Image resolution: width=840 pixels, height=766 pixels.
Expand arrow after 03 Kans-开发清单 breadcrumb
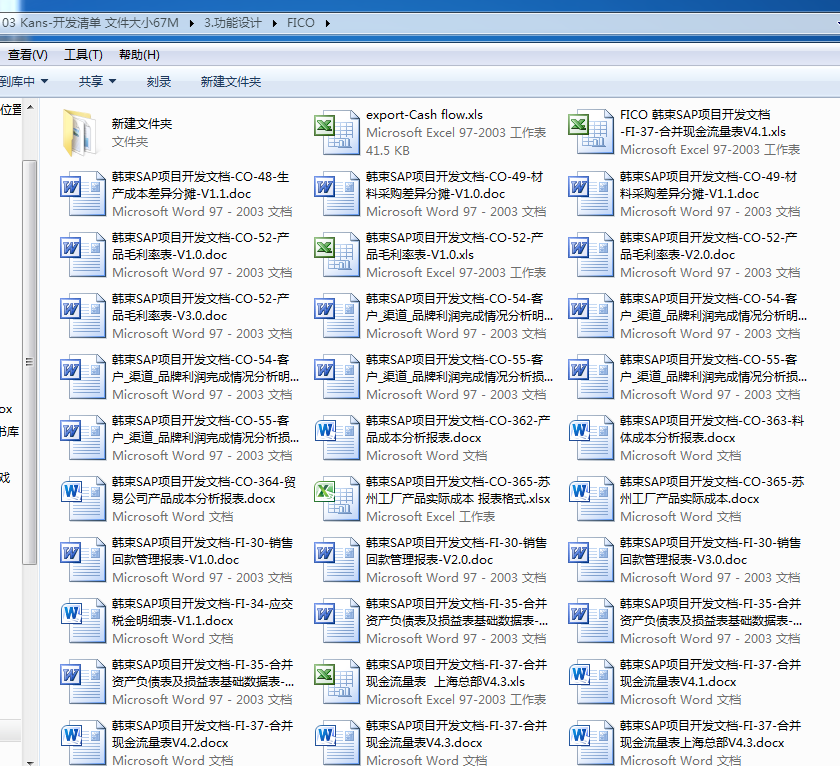point(191,24)
